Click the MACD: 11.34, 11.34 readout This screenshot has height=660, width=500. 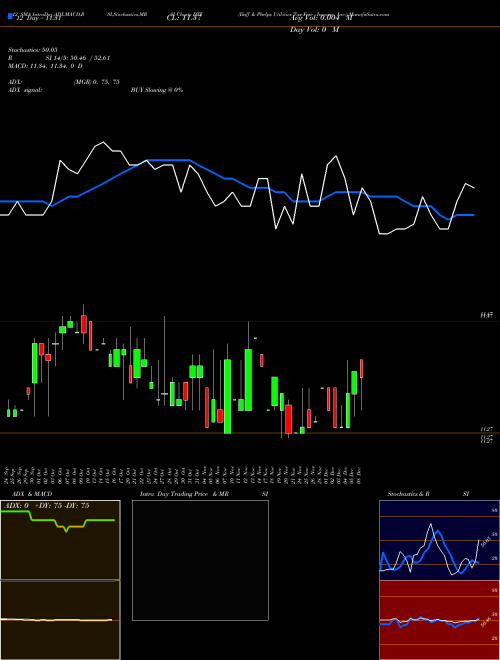[45, 66]
